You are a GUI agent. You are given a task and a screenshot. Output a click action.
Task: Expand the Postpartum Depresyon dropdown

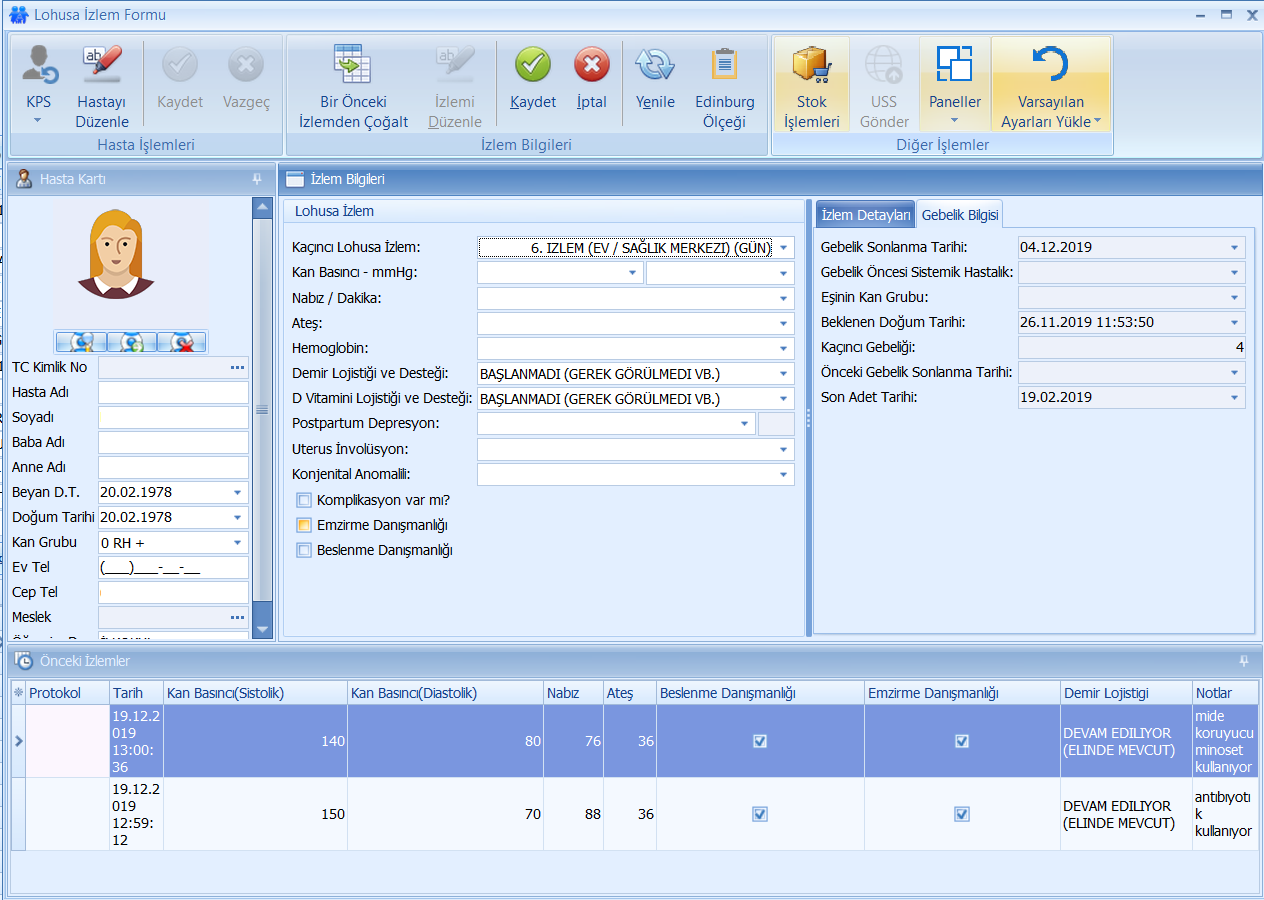pyautogui.click(x=745, y=424)
